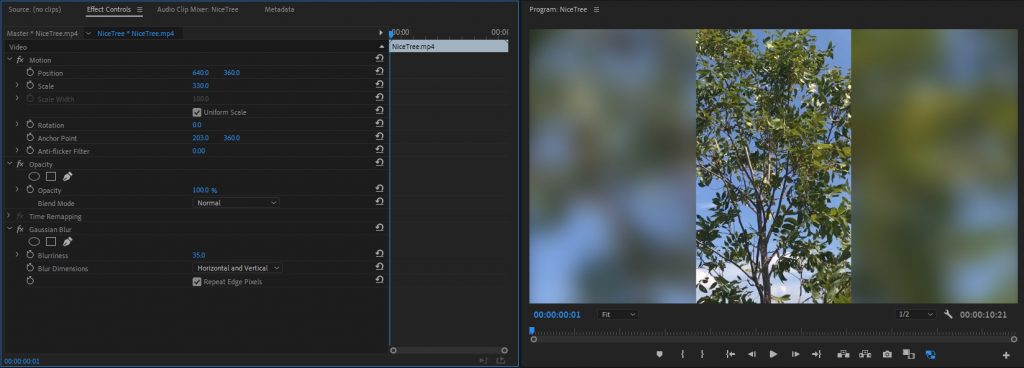Open the 1/2 playback resolution dropdown

click(916, 314)
